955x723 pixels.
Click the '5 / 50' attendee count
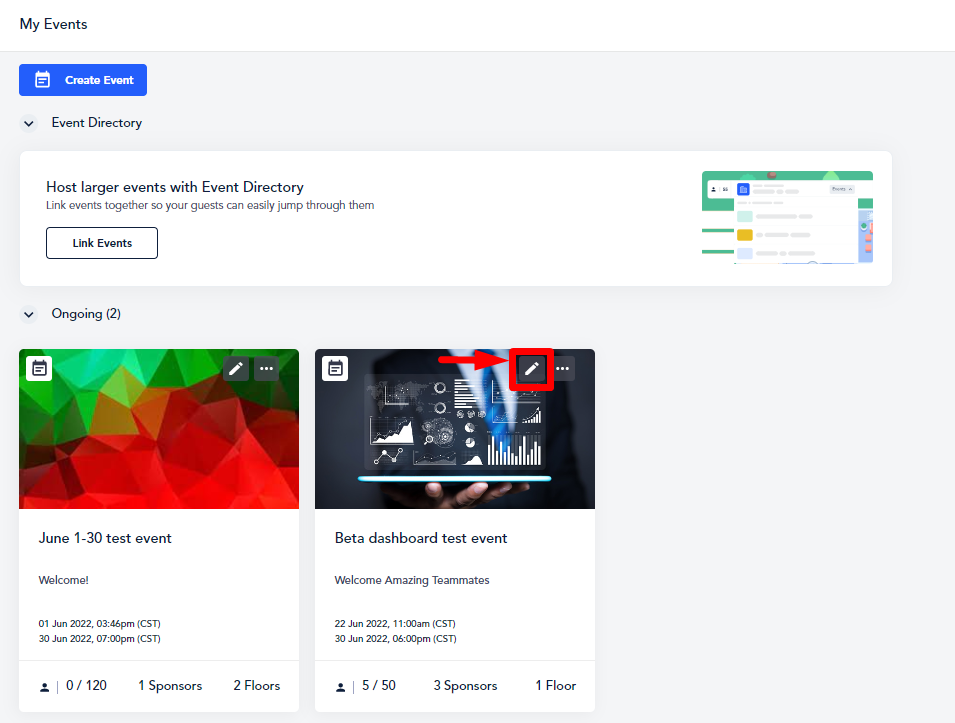click(379, 686)
